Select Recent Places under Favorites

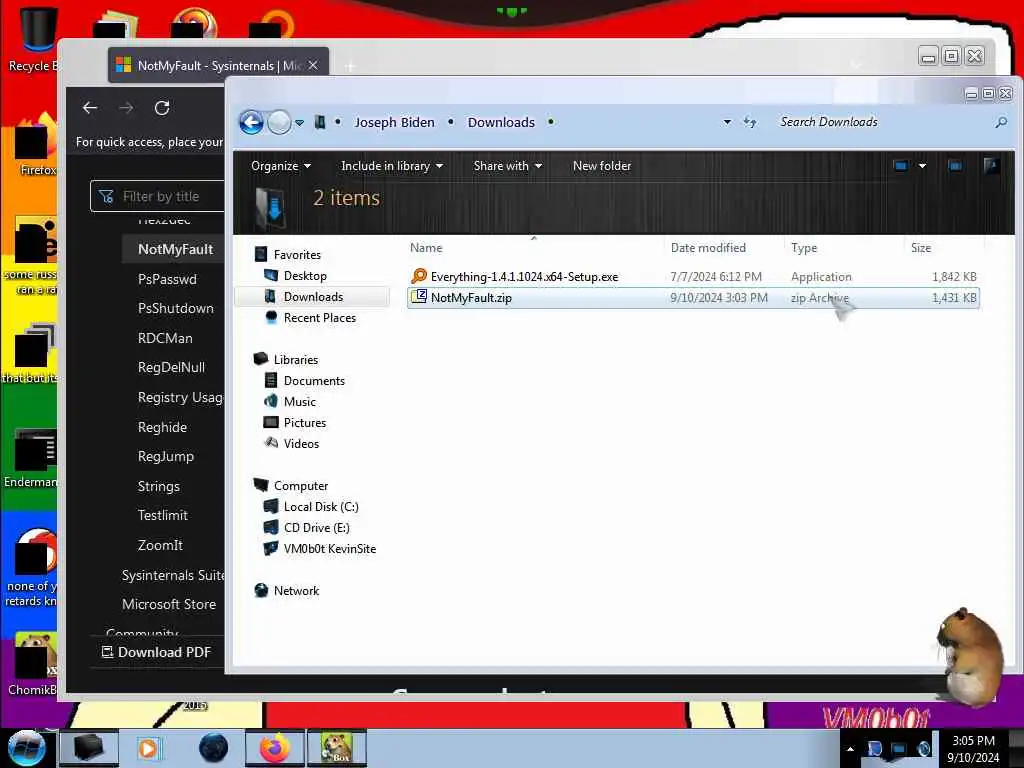319,317
